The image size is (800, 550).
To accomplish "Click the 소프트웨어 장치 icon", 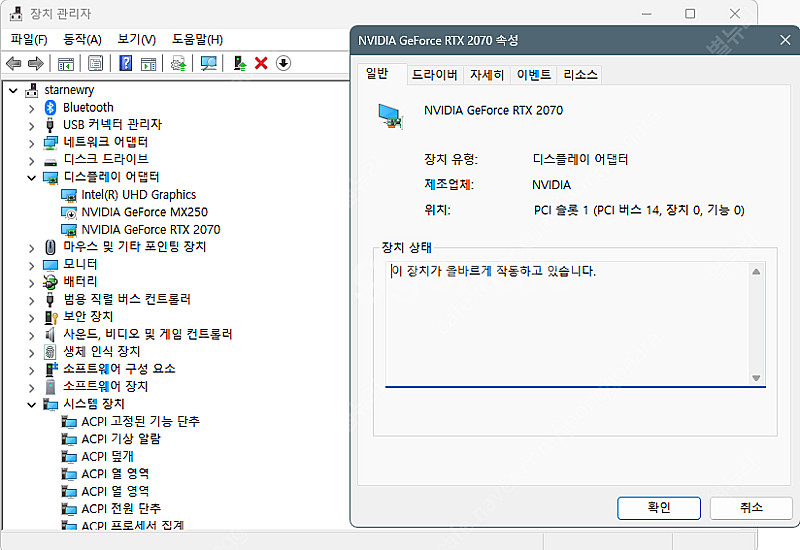I will pos(50,387).
